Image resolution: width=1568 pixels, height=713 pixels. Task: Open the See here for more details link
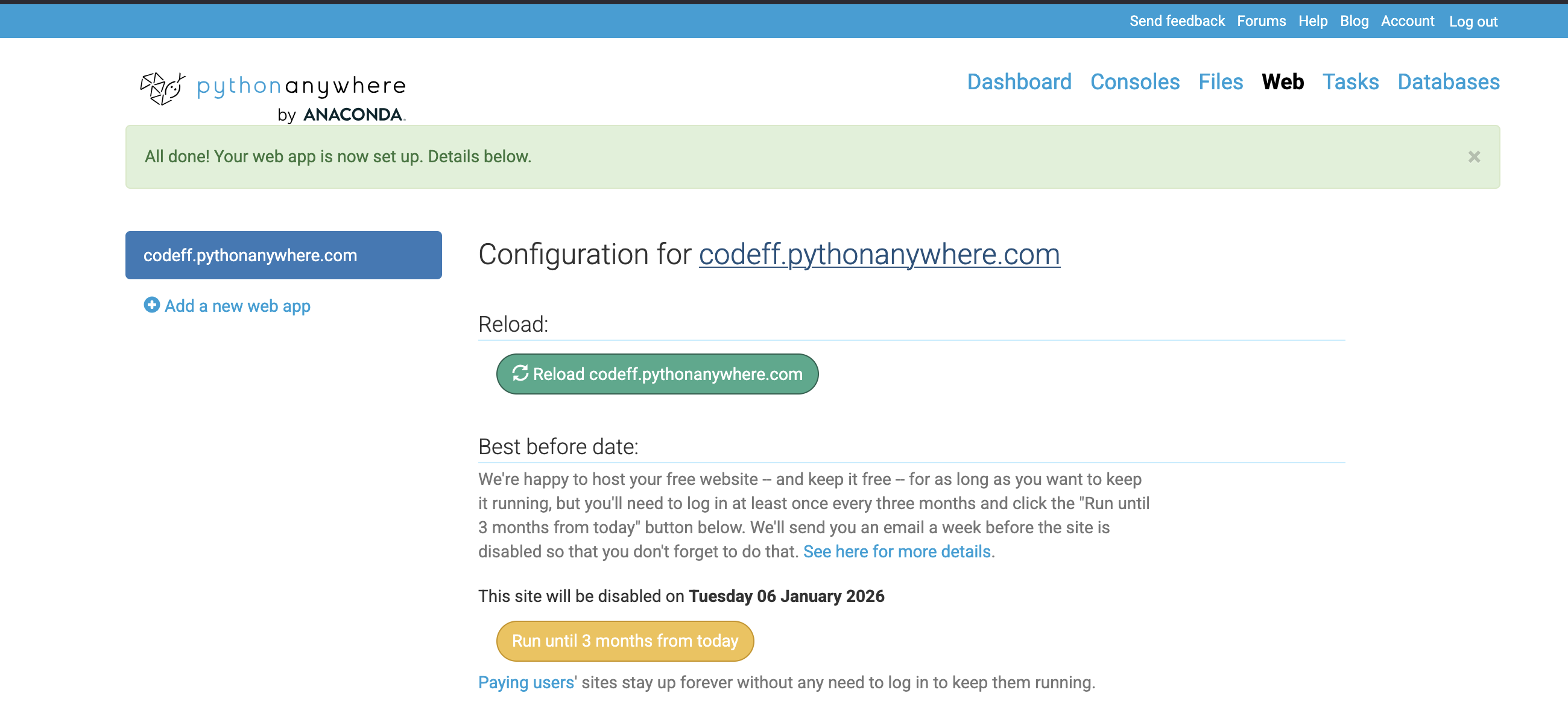click(897, 552)
